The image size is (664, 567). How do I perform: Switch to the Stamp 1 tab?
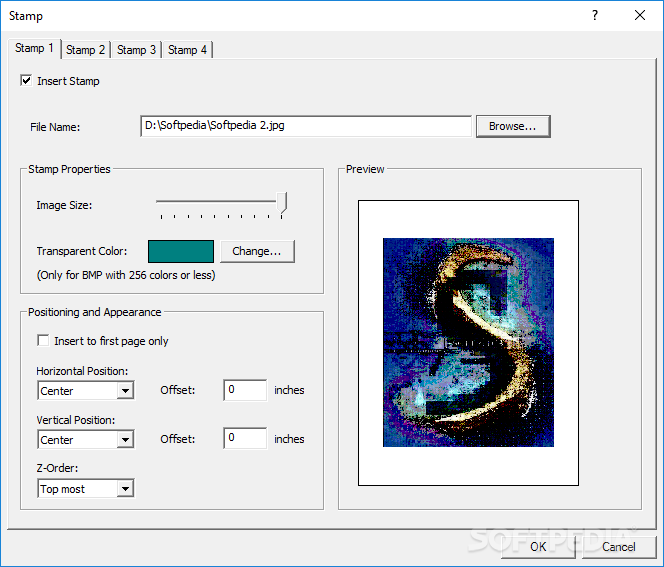tap(34, 48)
